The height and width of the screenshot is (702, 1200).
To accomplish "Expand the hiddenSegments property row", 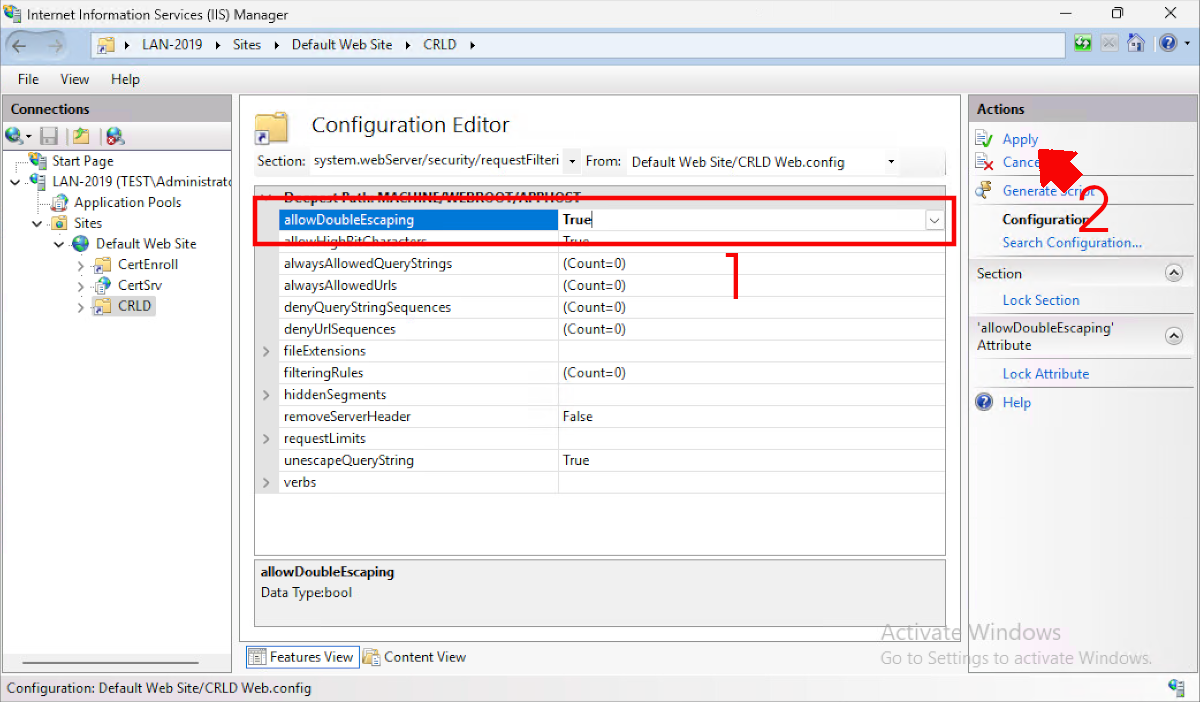I will [x=266, y=395].
